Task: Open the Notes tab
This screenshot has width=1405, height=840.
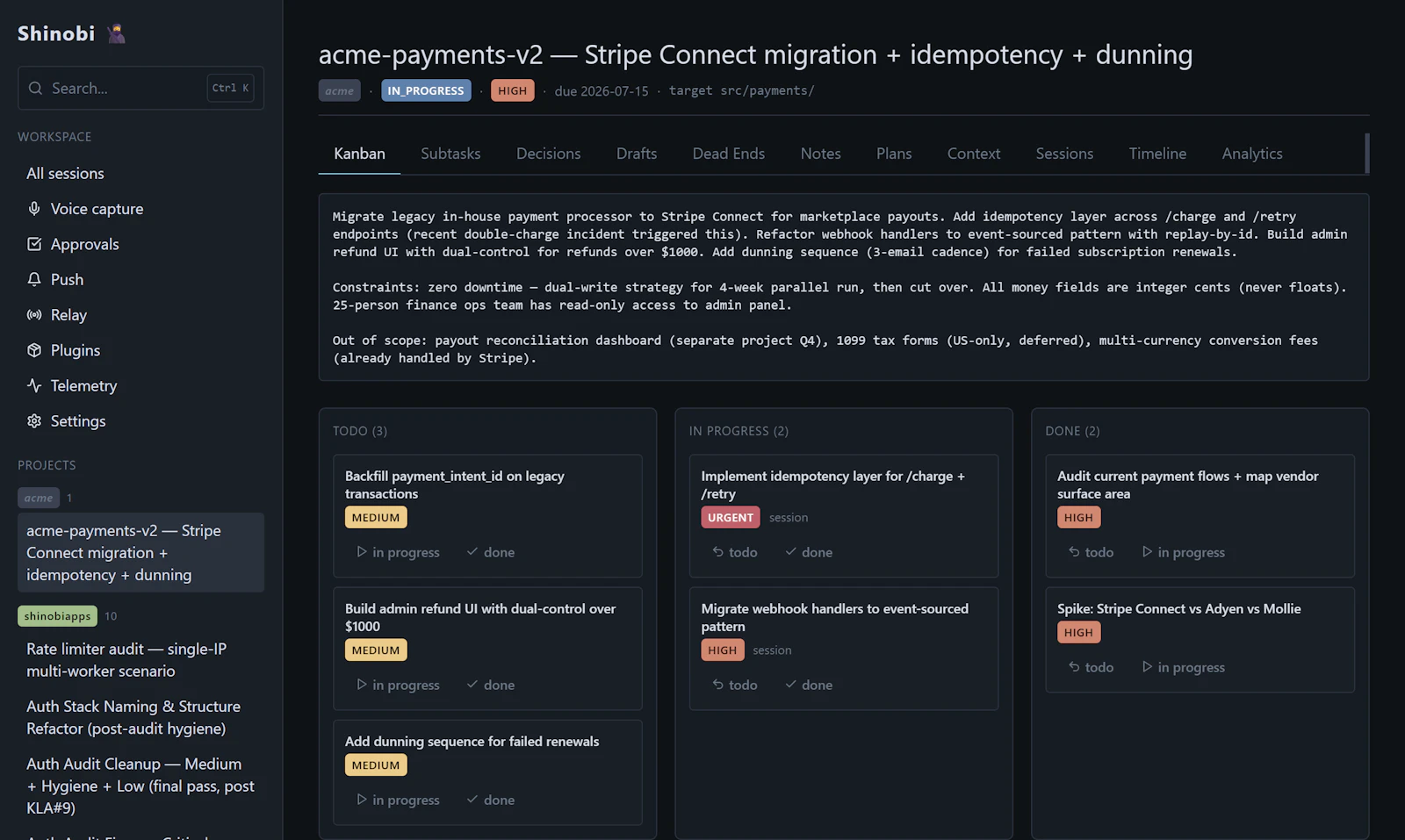Action: coord(821,154)
